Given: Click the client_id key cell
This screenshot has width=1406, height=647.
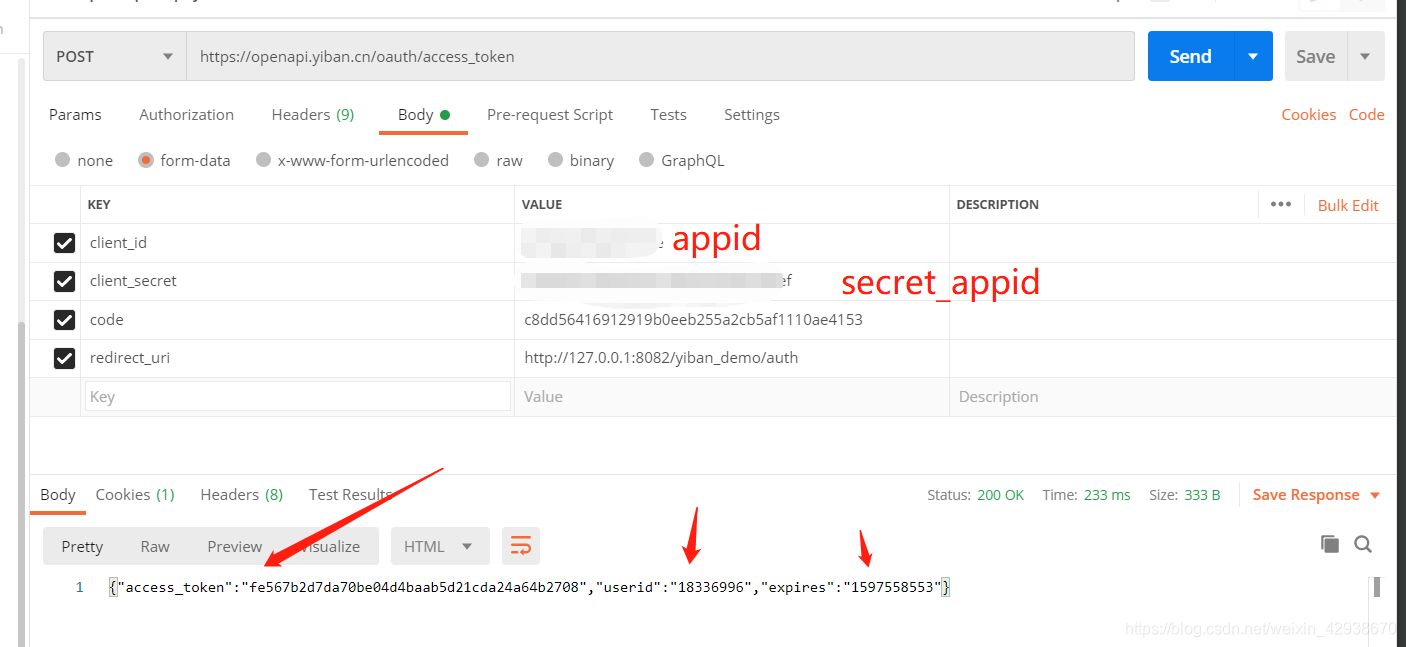Looking at the screenshot, I should click(298, 243).
